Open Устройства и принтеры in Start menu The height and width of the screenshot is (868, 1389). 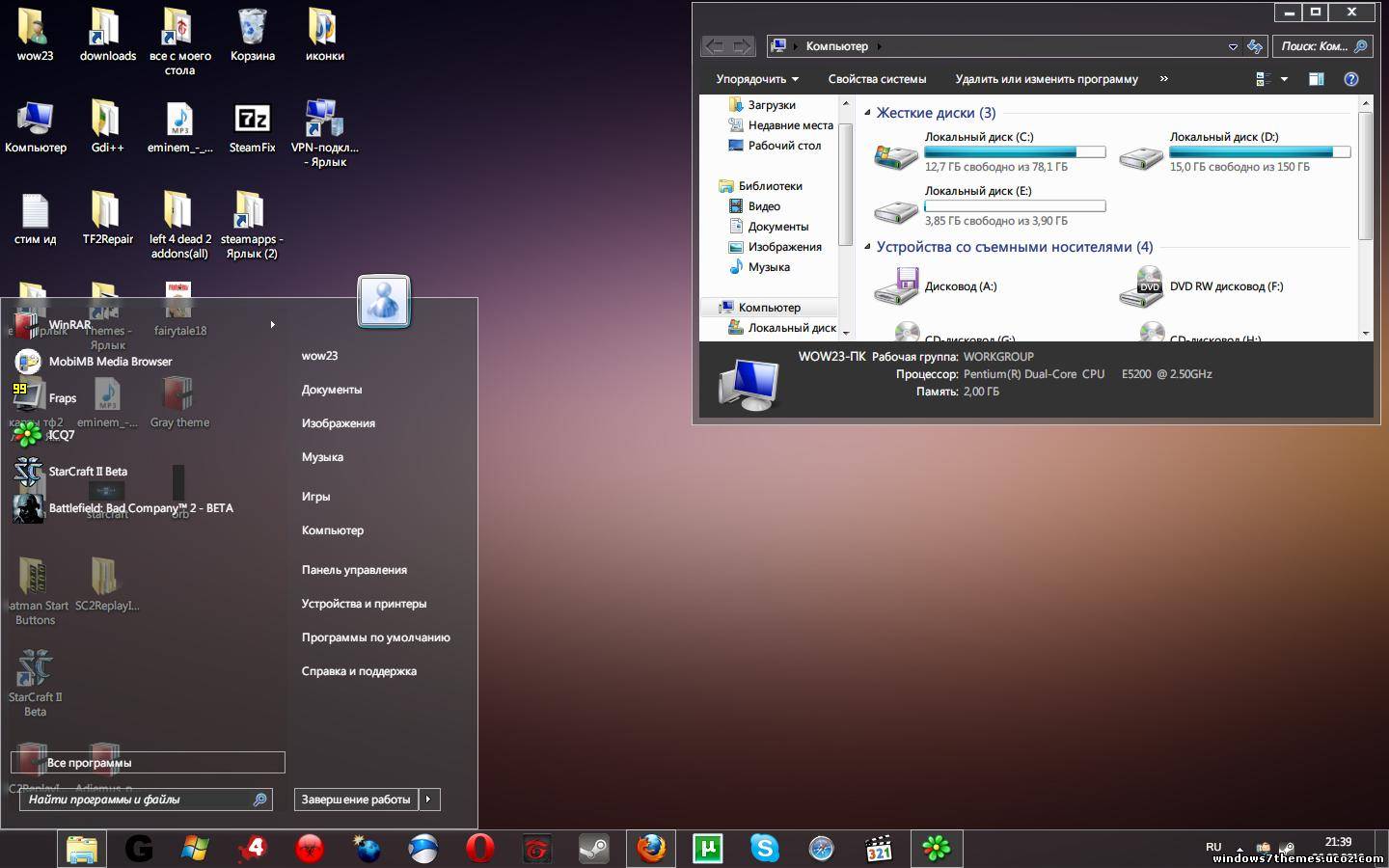pyautogui.click(x=364, y=604)
